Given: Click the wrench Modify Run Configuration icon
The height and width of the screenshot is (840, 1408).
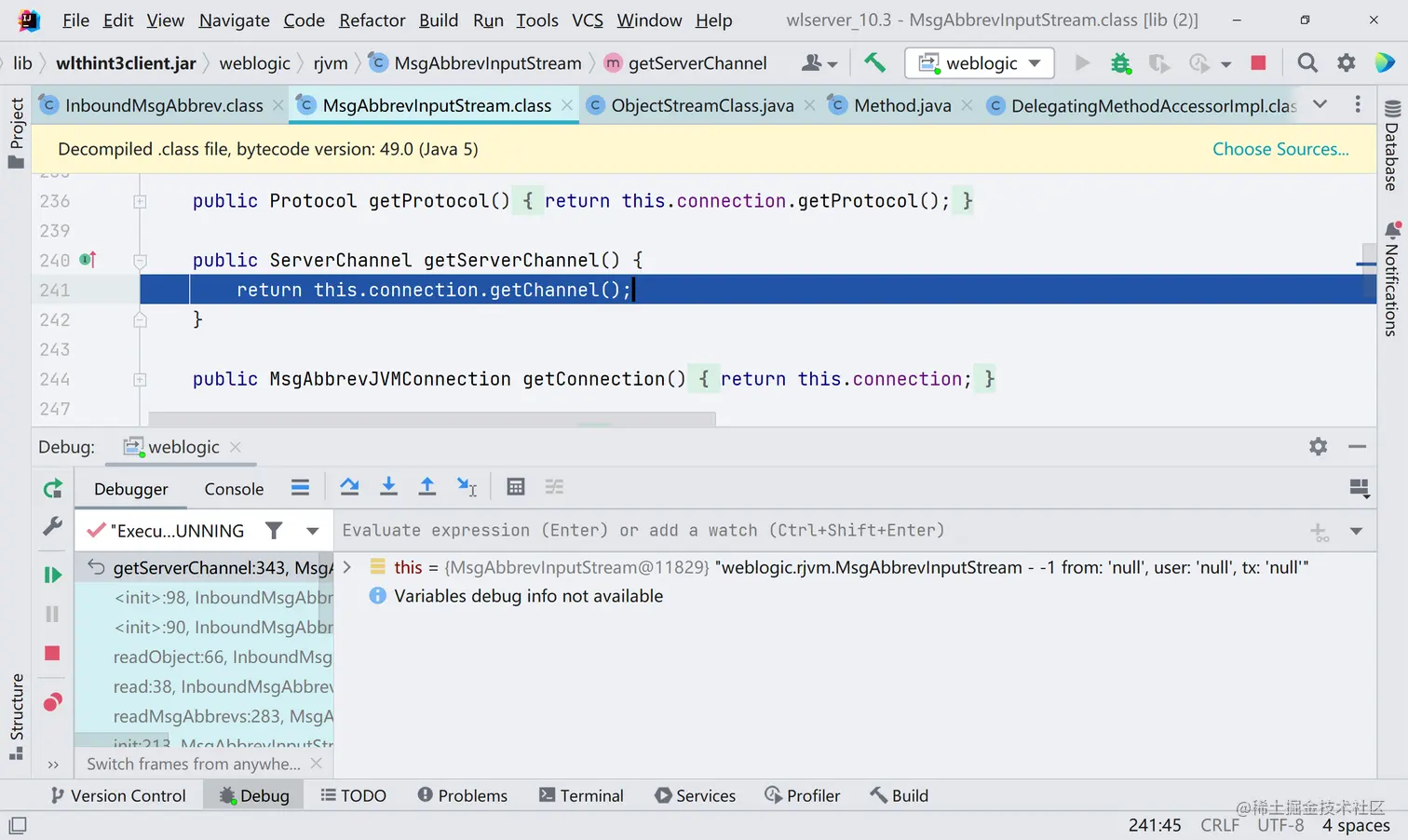Looking at the screenshot, I should pyautogui.click(x=53, y=527).
